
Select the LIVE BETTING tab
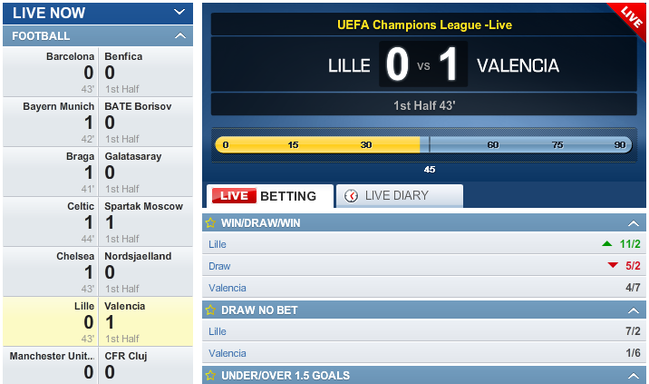(x=270, y=196)
